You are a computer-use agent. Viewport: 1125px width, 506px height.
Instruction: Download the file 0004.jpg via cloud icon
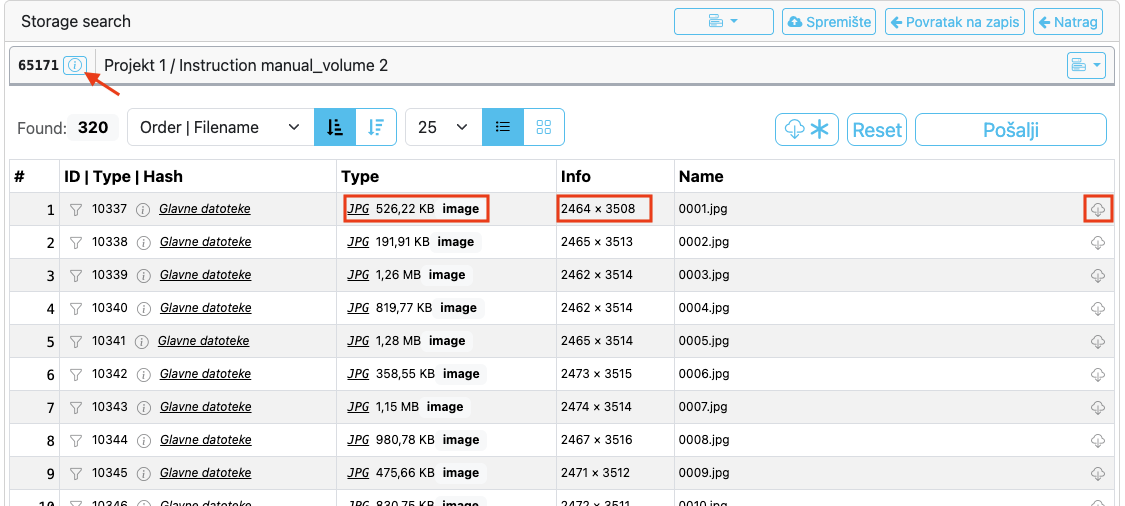pos(1097,309)
